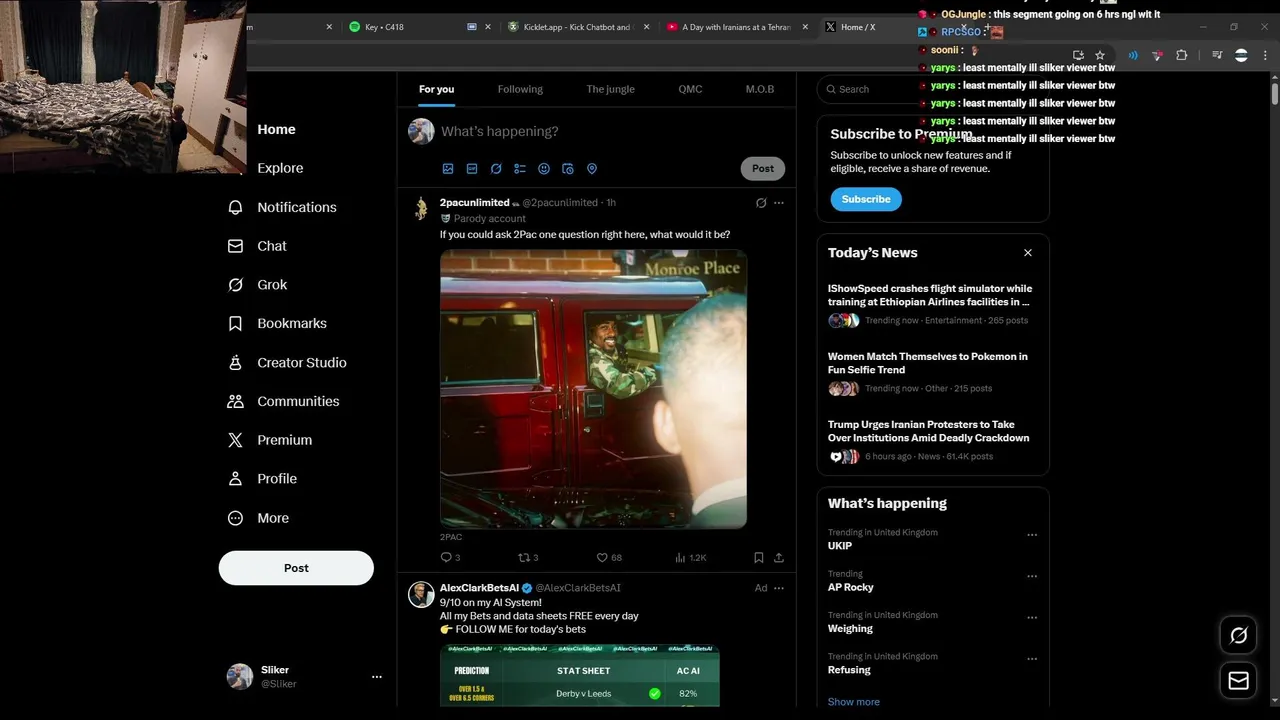1280x720 pixels.
Task: Open options for AP Rocky trend
Action: pyautogui.click(x=1032, y=576)
